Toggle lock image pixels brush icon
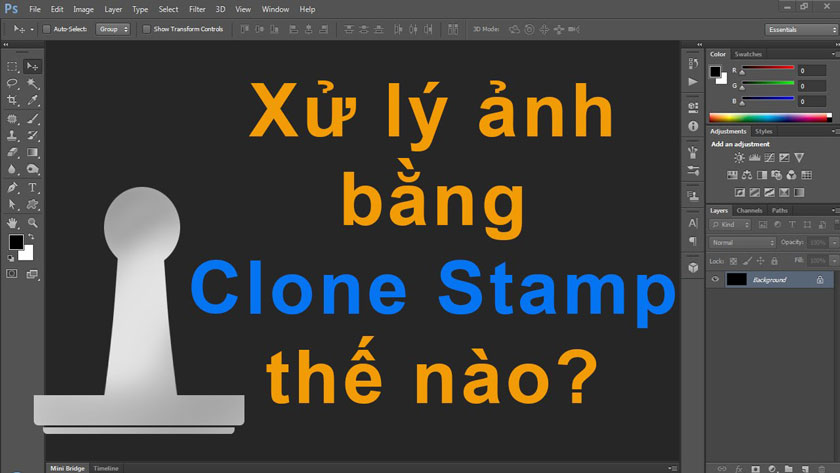840x473 pixels. [747, 261]
